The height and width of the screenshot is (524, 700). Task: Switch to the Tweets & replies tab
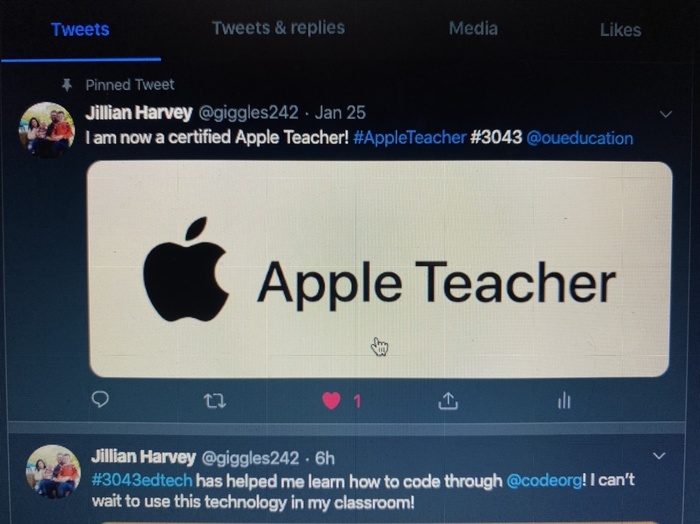pyautogui.click(x=278, y=28)
